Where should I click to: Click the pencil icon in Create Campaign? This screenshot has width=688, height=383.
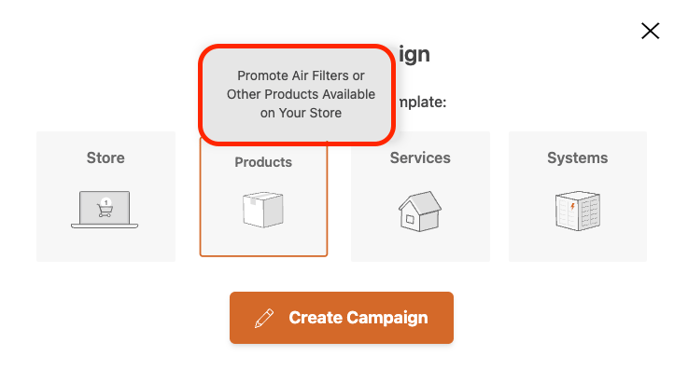pos(264,318)
